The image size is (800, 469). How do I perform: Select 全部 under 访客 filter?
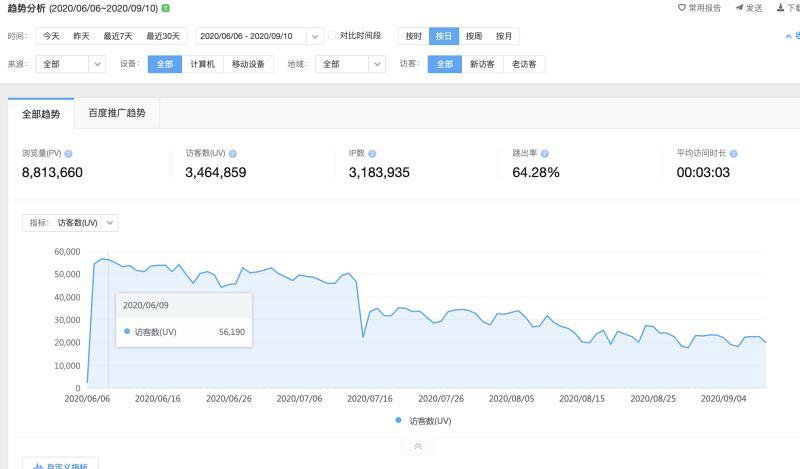(444, 64)
